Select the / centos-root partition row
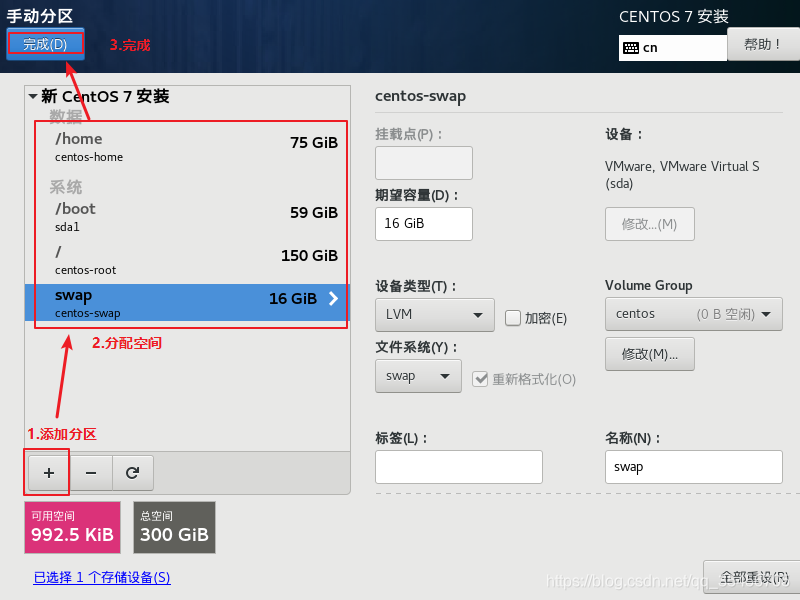 pyautogui.click(x=187, y=260)
